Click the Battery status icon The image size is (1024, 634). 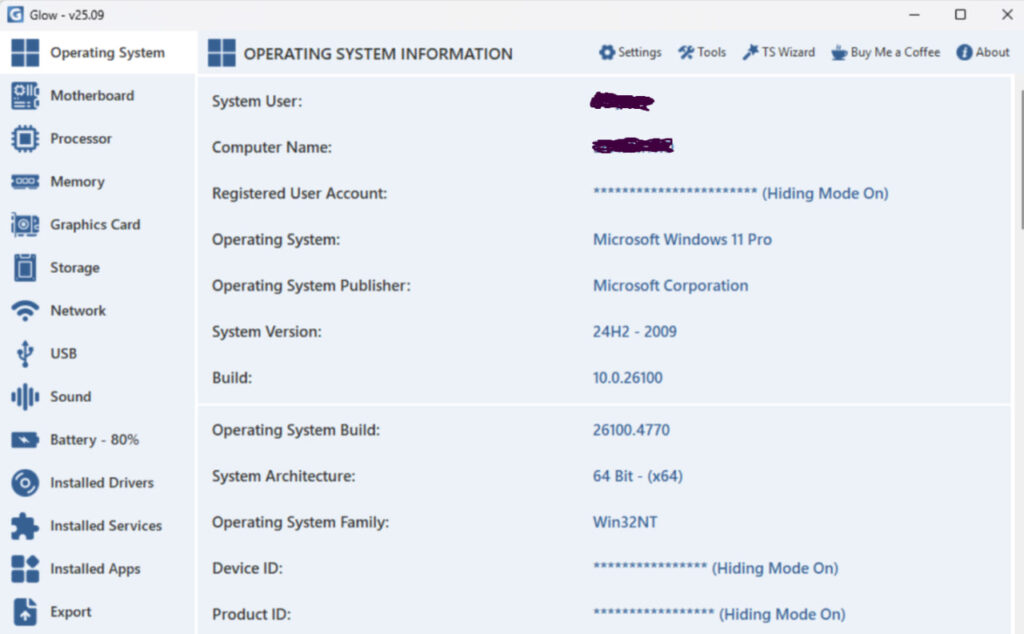(x=25, y=440)
